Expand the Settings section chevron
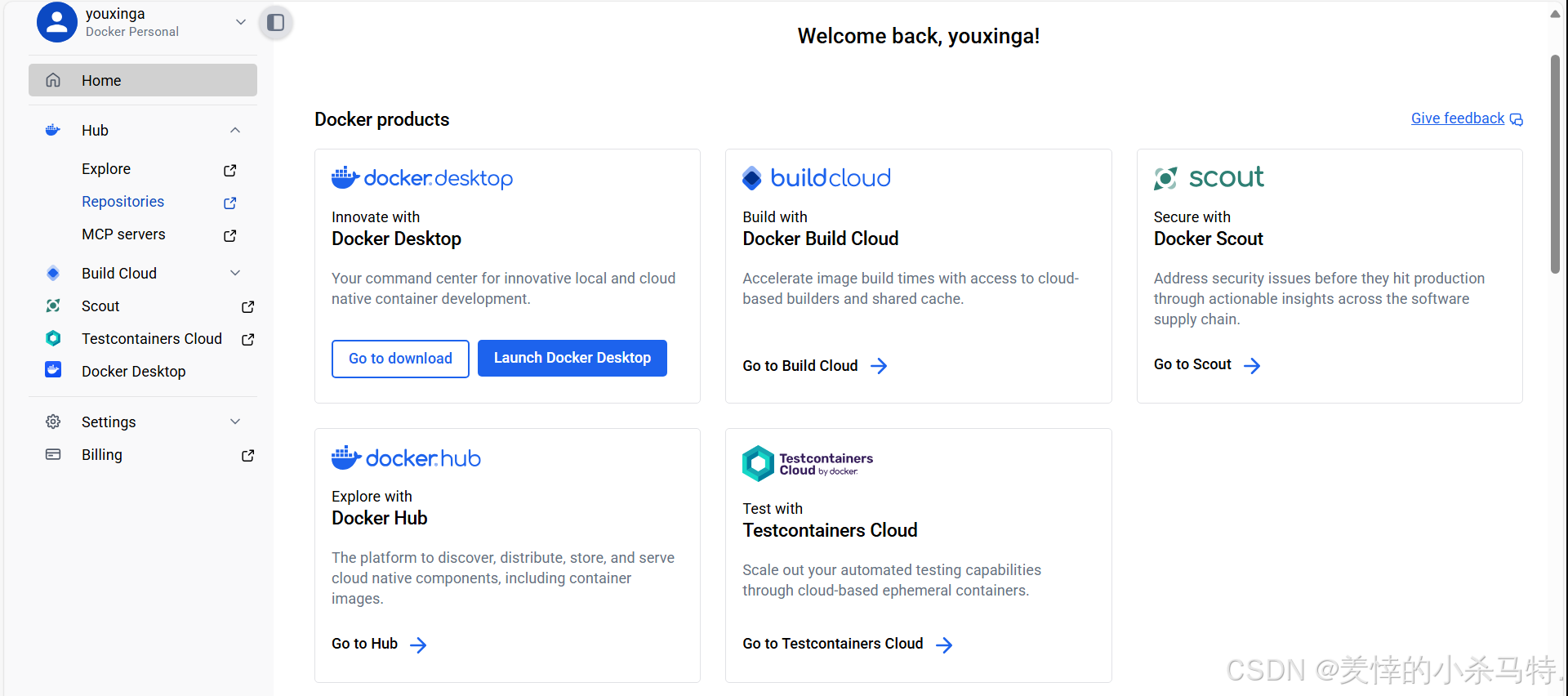This screenshot has width=1568, height=696. coord(235,422)
